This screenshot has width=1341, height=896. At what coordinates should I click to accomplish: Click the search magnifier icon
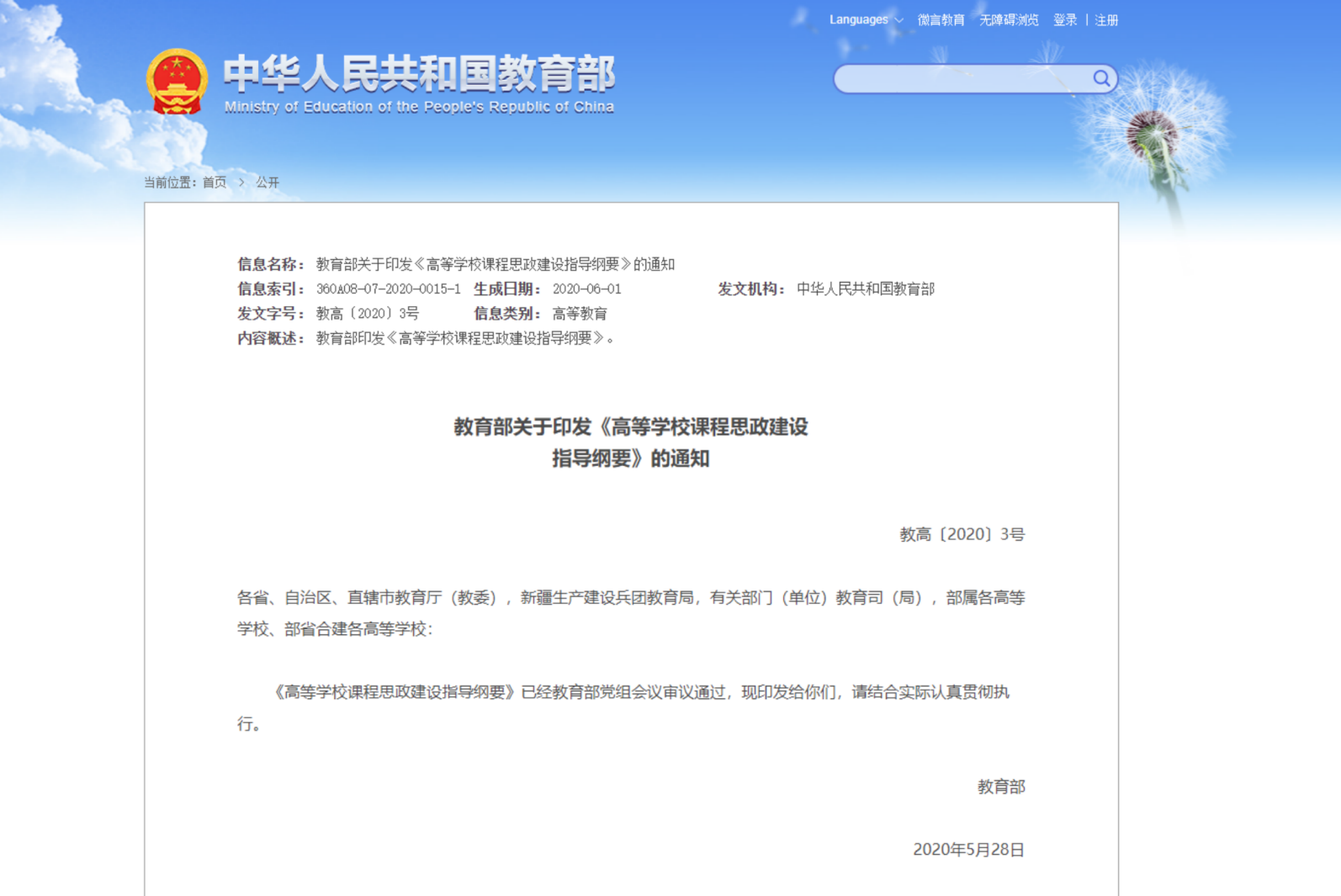tap(1101, 78)
